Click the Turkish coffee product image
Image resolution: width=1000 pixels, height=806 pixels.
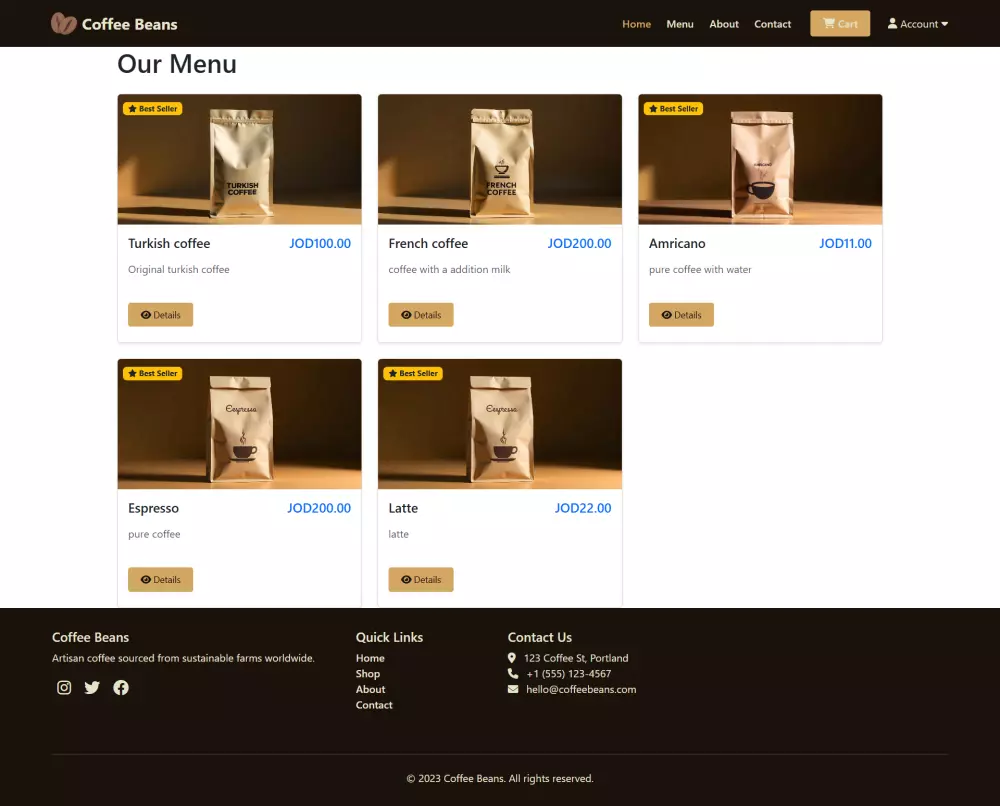coord(239,159)
